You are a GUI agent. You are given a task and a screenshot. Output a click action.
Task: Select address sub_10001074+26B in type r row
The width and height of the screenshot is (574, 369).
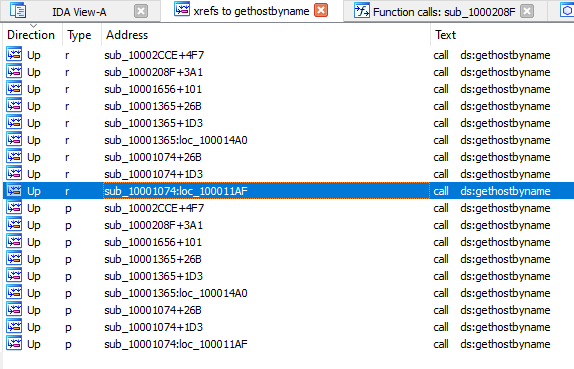point(153,157)
